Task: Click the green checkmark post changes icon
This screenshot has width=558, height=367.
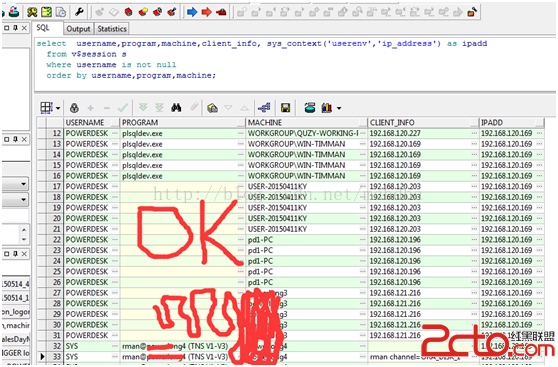Action: tap(123, 108)
